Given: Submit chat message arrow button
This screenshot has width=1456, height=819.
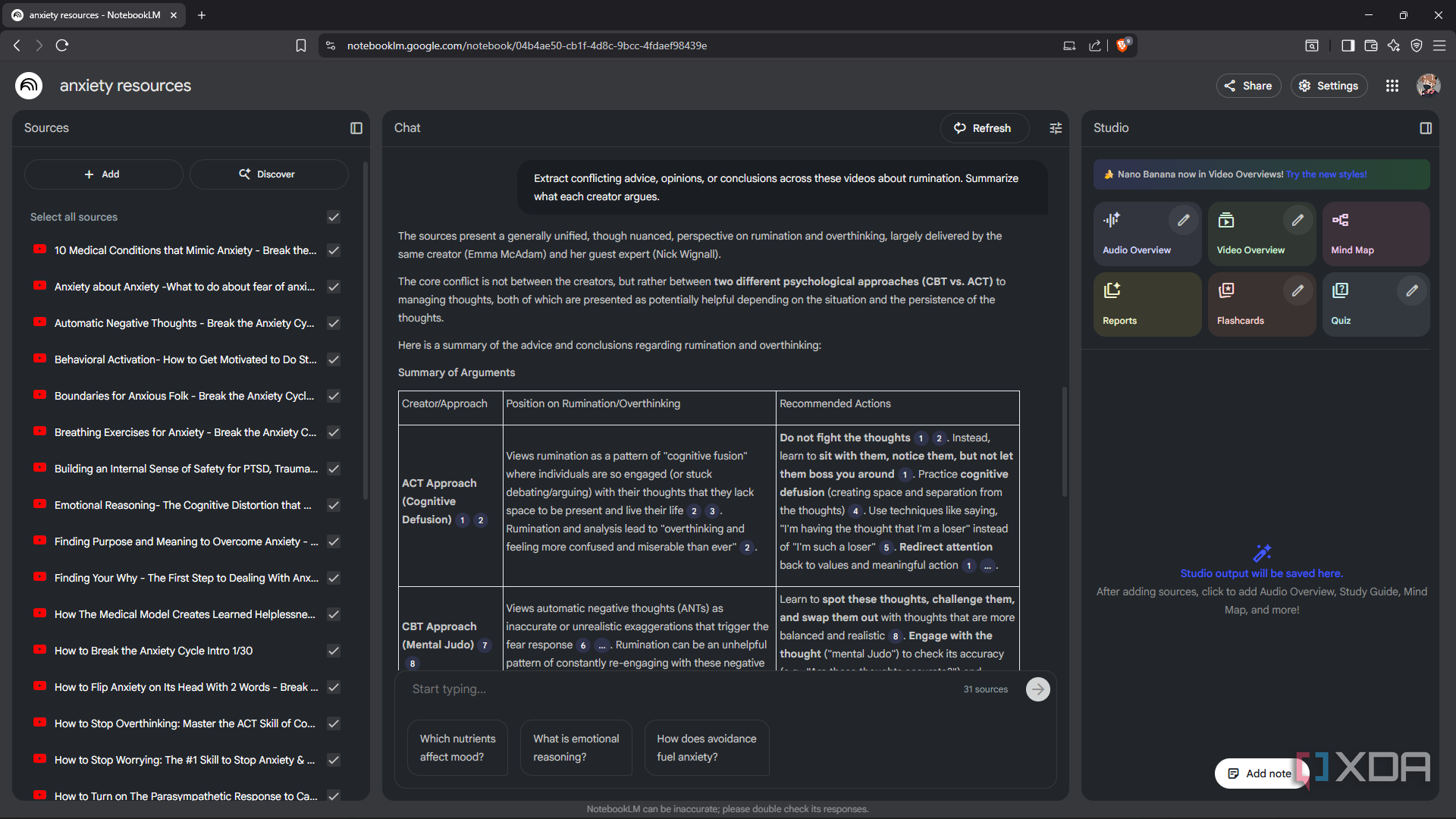Looking at the screenshot, I should click(1038, 689).
